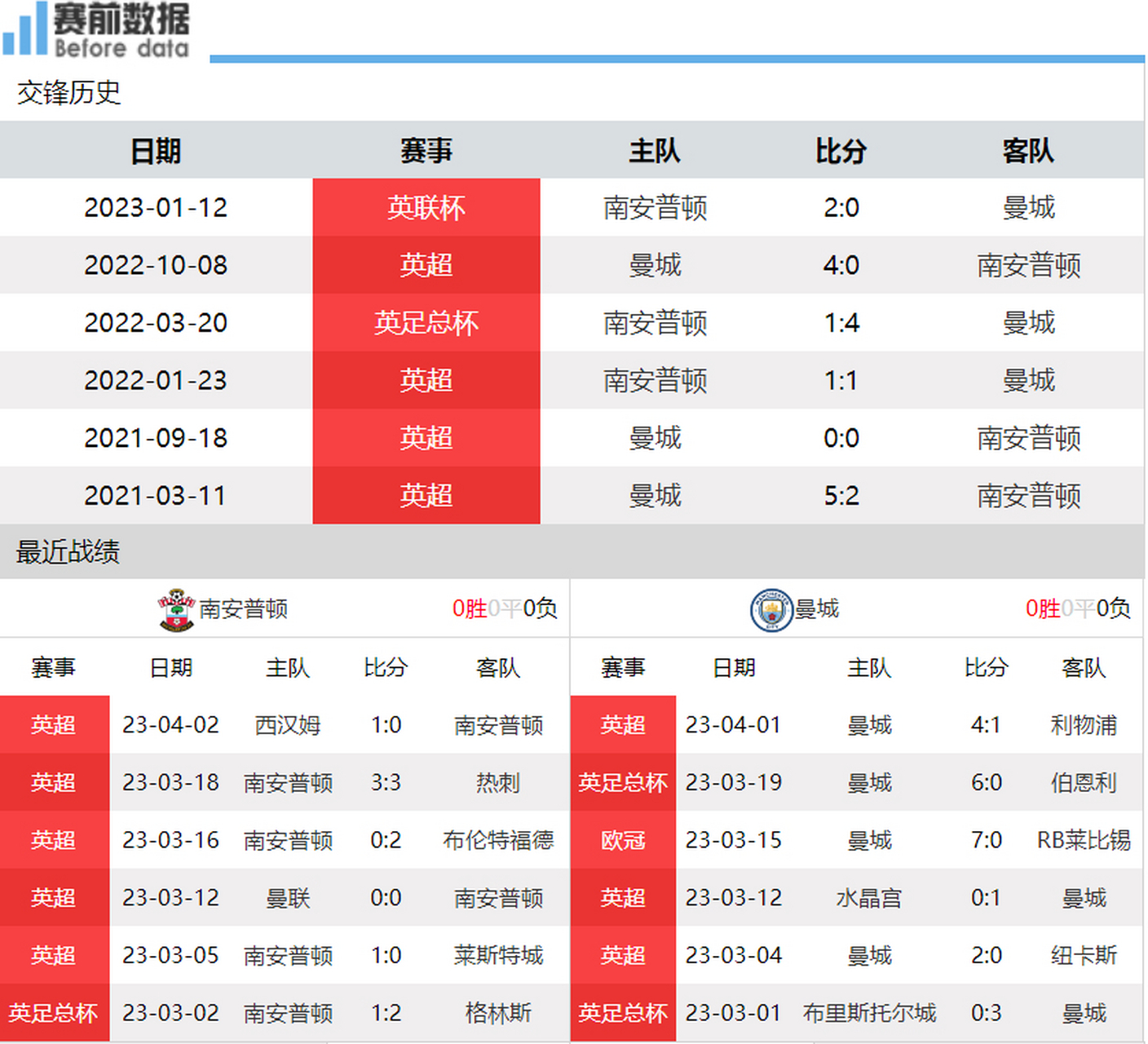Open the 4:1 score details for Man City vs Liverpool

coord(986,725)
